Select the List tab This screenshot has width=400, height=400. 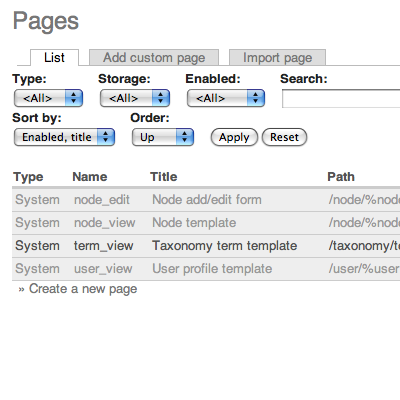pyautogui.click(x=54, y=58)
